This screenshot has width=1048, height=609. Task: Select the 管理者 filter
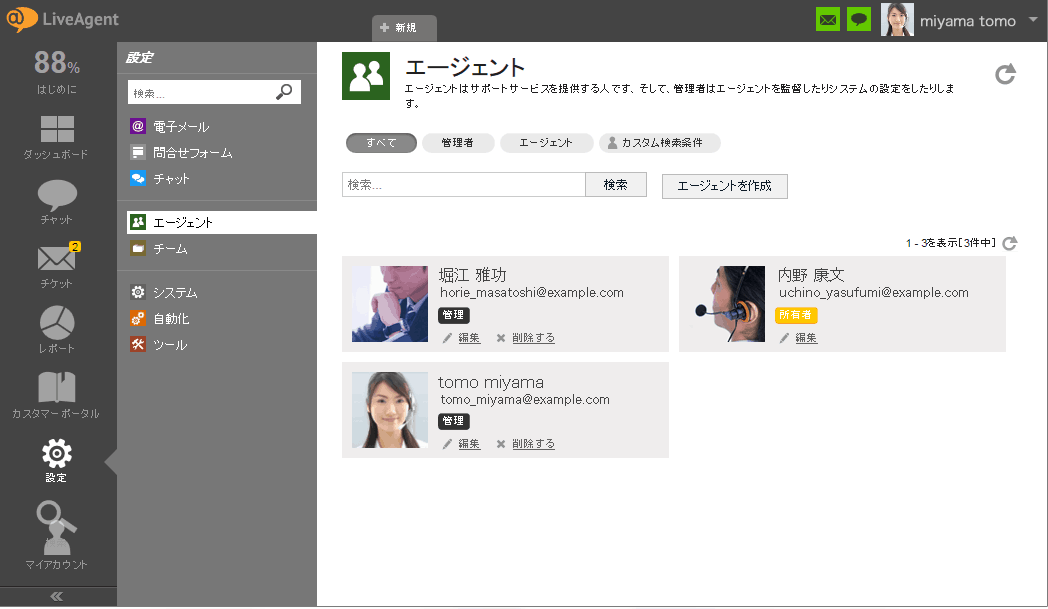tap(458, 143)
